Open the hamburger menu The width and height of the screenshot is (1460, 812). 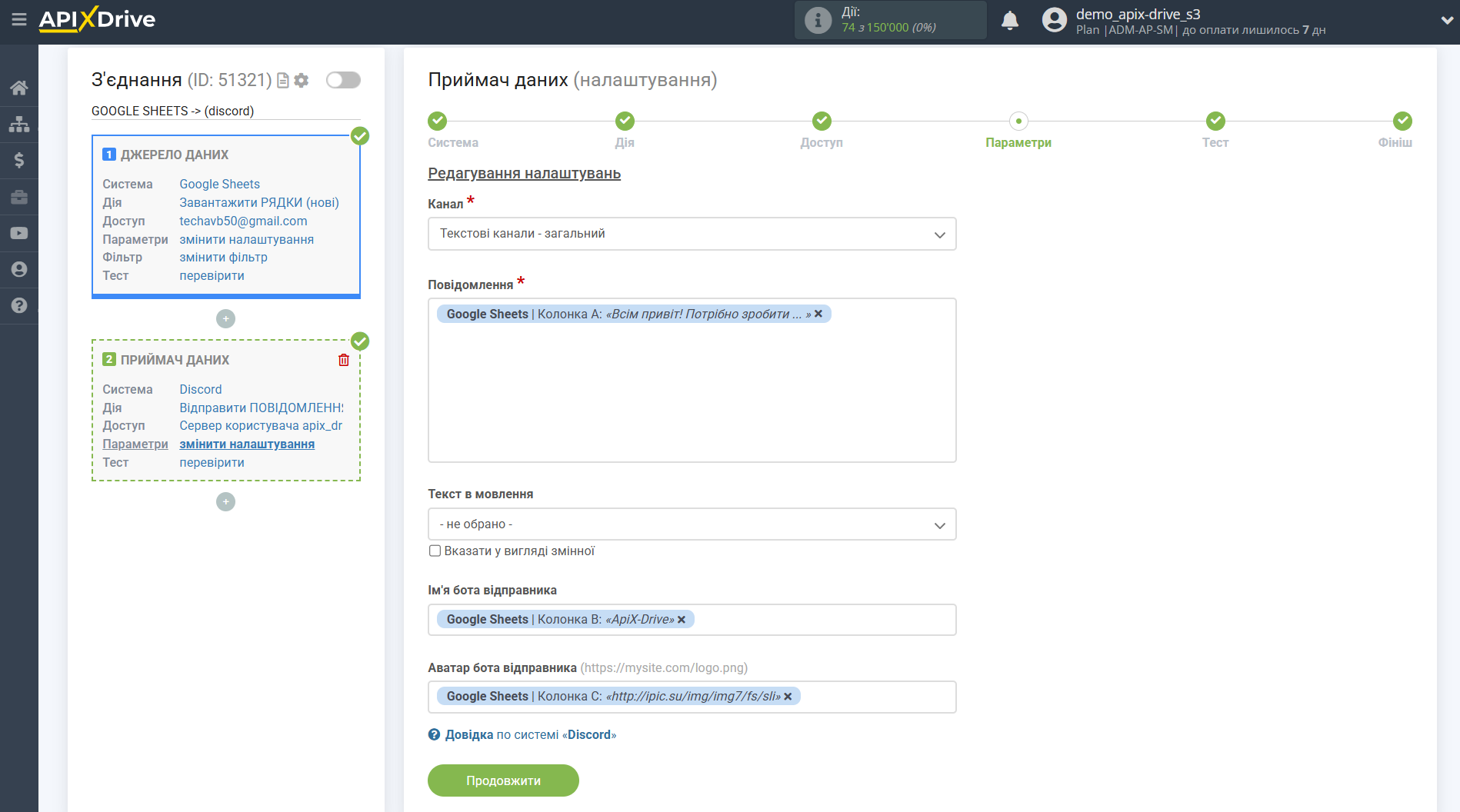coord(19,19)
